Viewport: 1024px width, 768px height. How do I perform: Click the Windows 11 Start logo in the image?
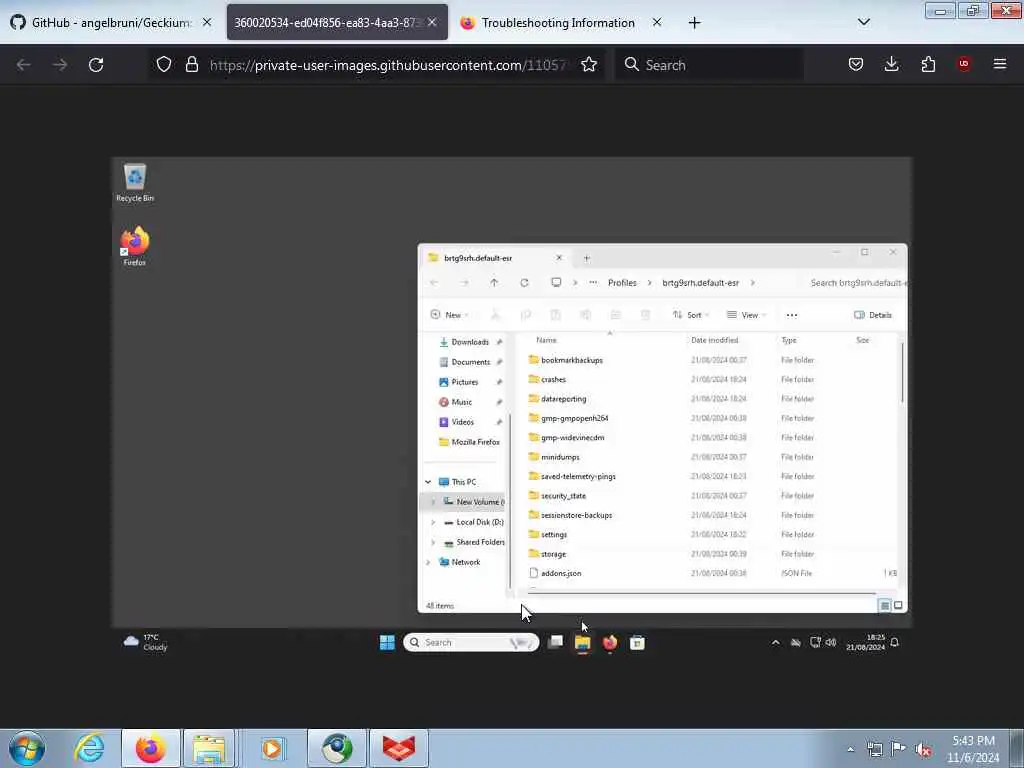click(387, 643)
